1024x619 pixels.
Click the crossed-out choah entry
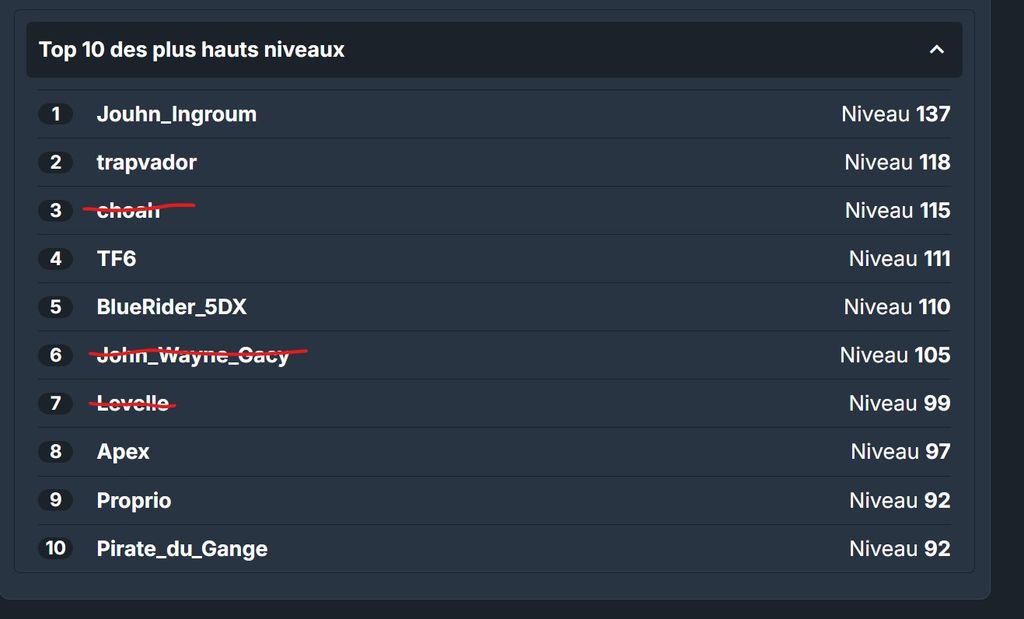tap(128, 210)
